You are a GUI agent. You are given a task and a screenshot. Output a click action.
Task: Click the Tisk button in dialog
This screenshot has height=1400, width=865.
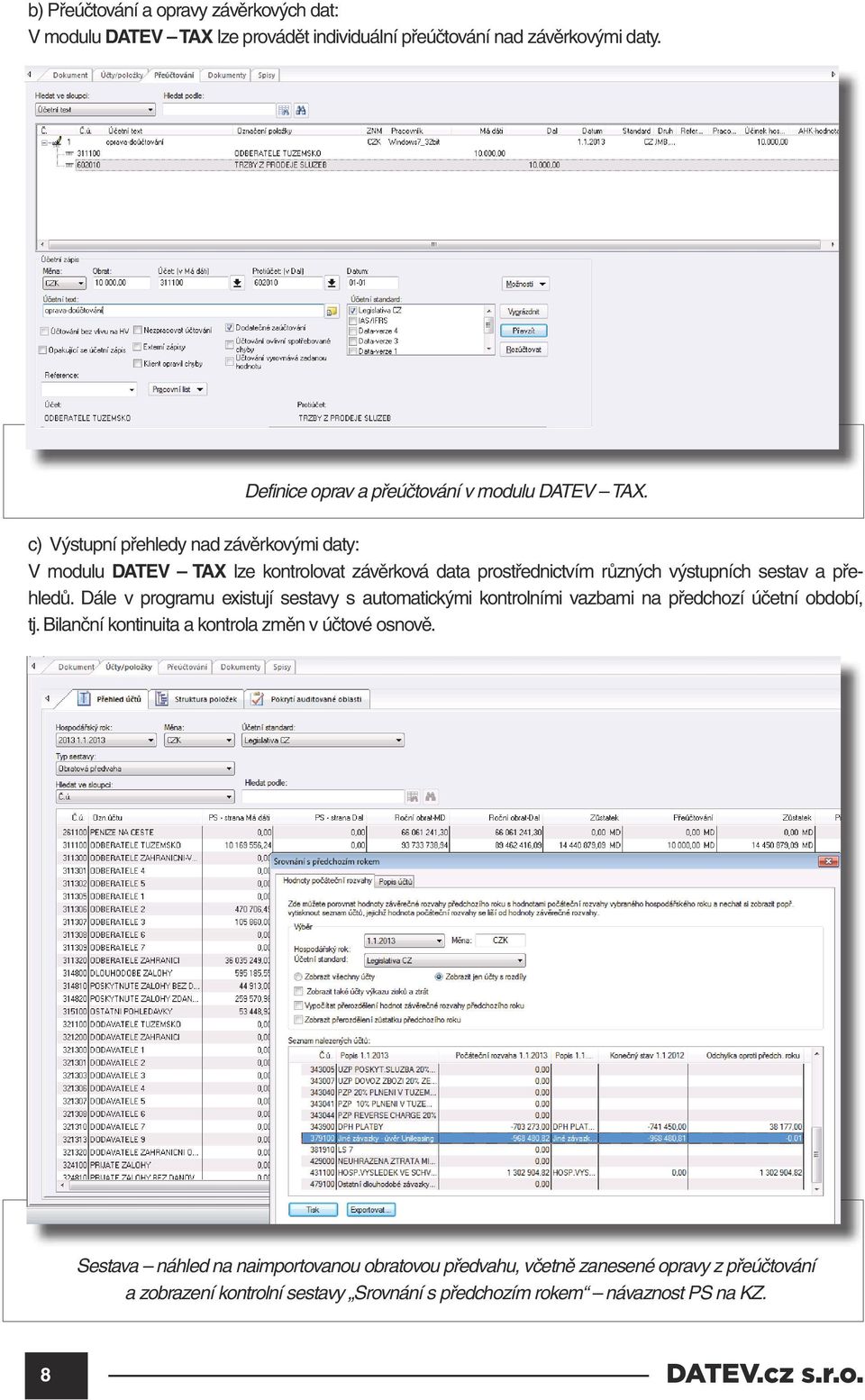313,1210
